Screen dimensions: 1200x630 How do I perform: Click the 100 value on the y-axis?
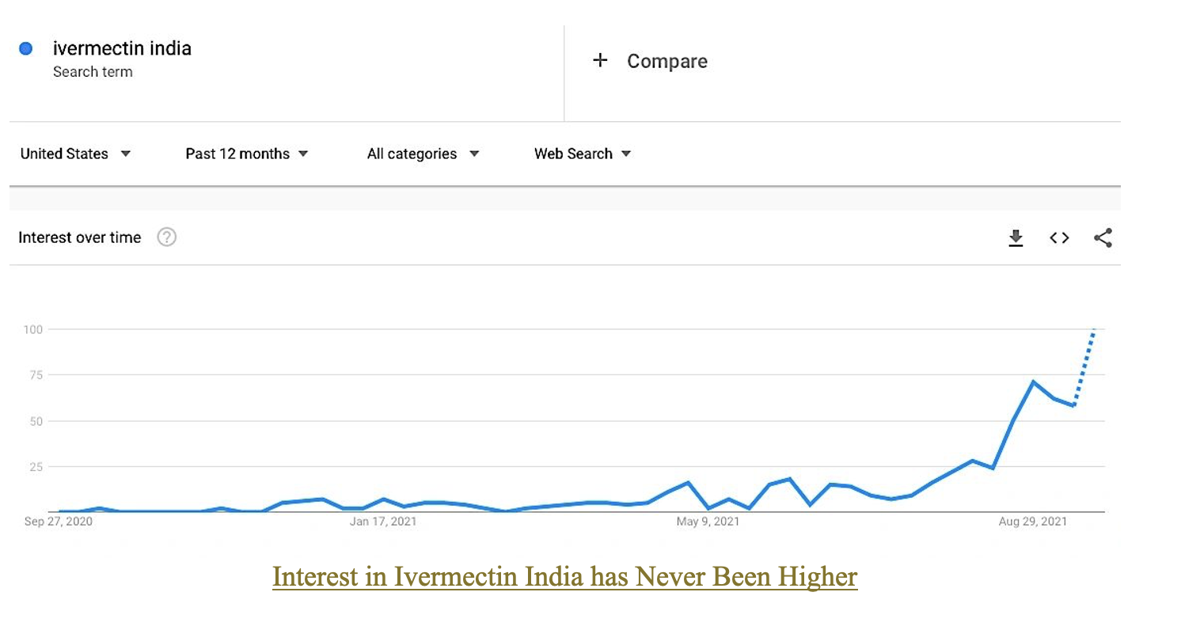click(x=32, y=329)
